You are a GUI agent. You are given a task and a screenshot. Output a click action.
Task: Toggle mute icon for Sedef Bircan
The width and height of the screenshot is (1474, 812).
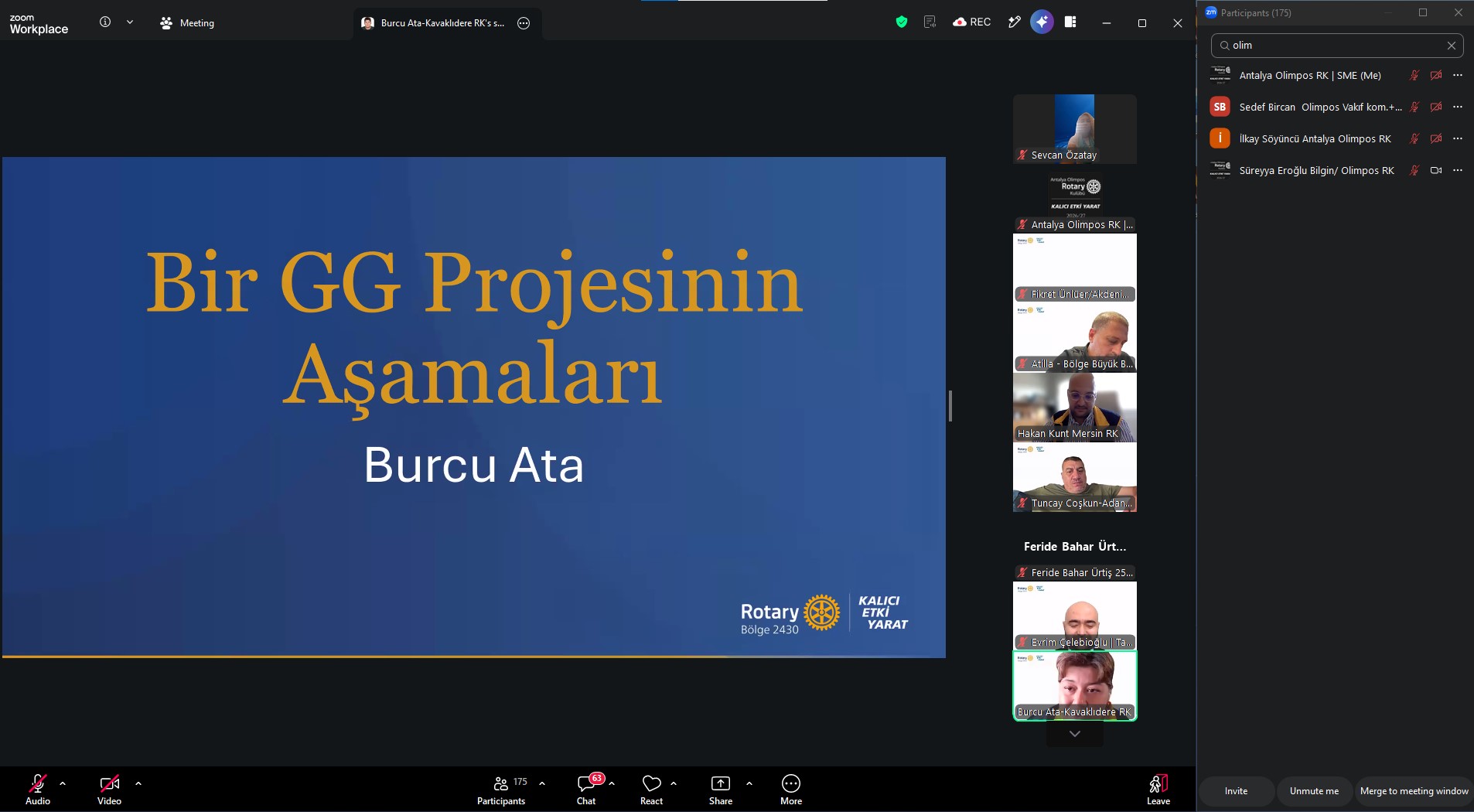click(x=1414, y=107)
